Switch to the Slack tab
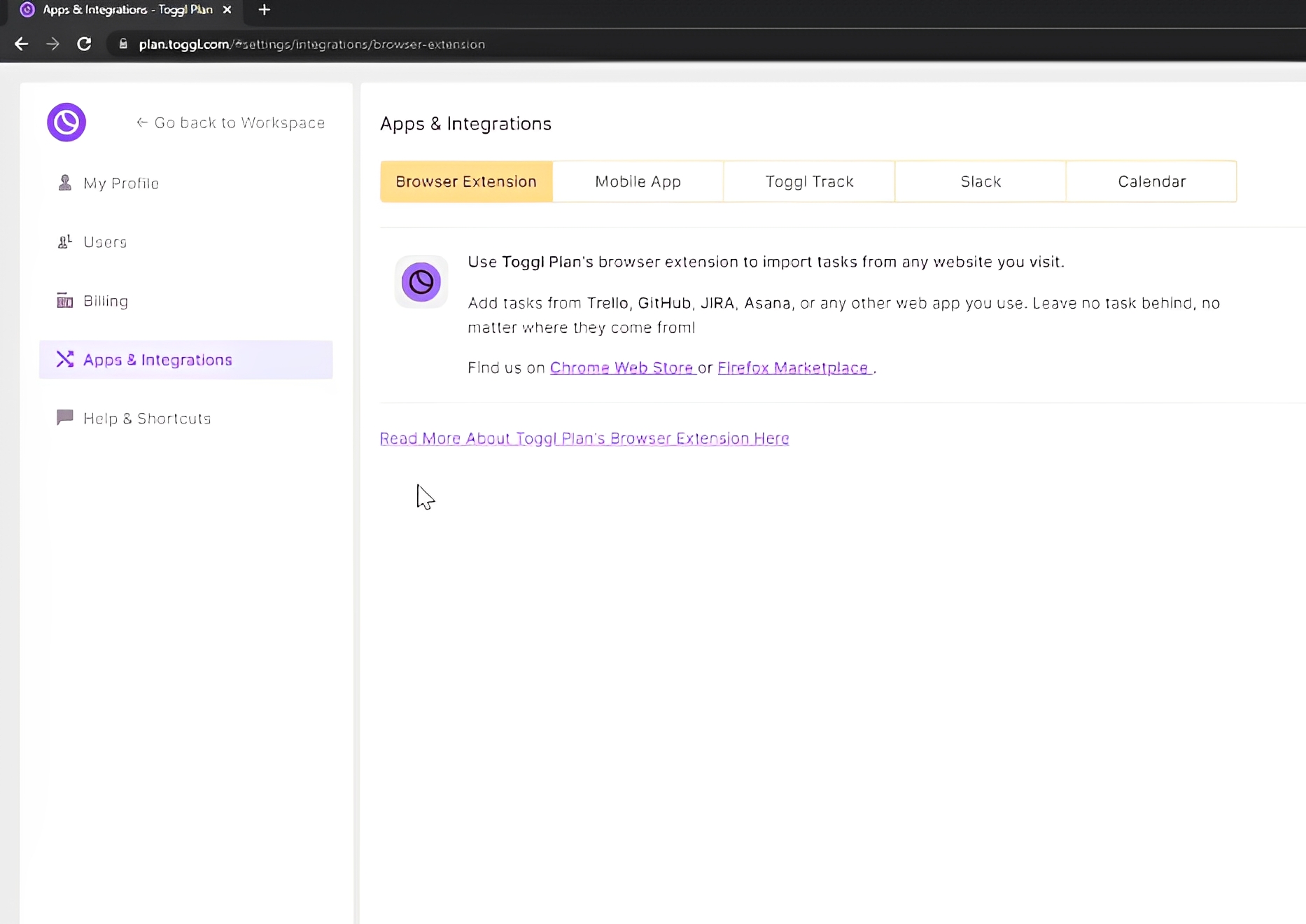 [x=981, y=181]
